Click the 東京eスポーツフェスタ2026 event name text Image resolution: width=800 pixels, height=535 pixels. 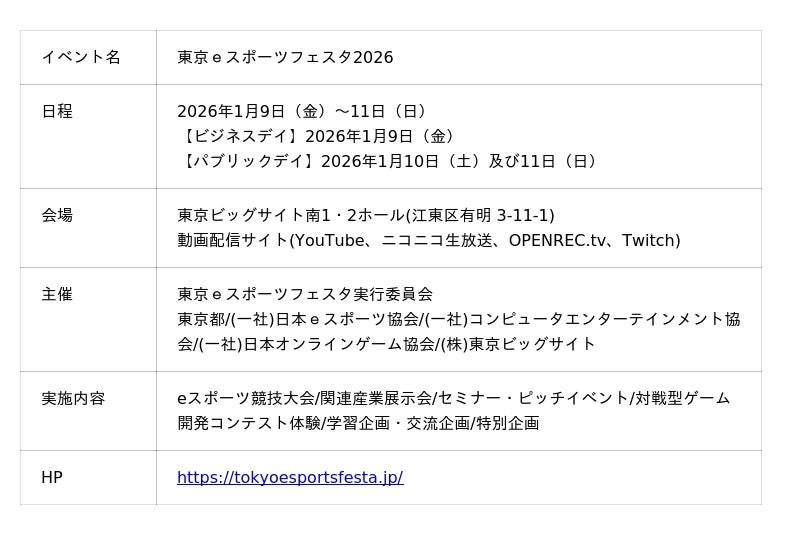285,57
